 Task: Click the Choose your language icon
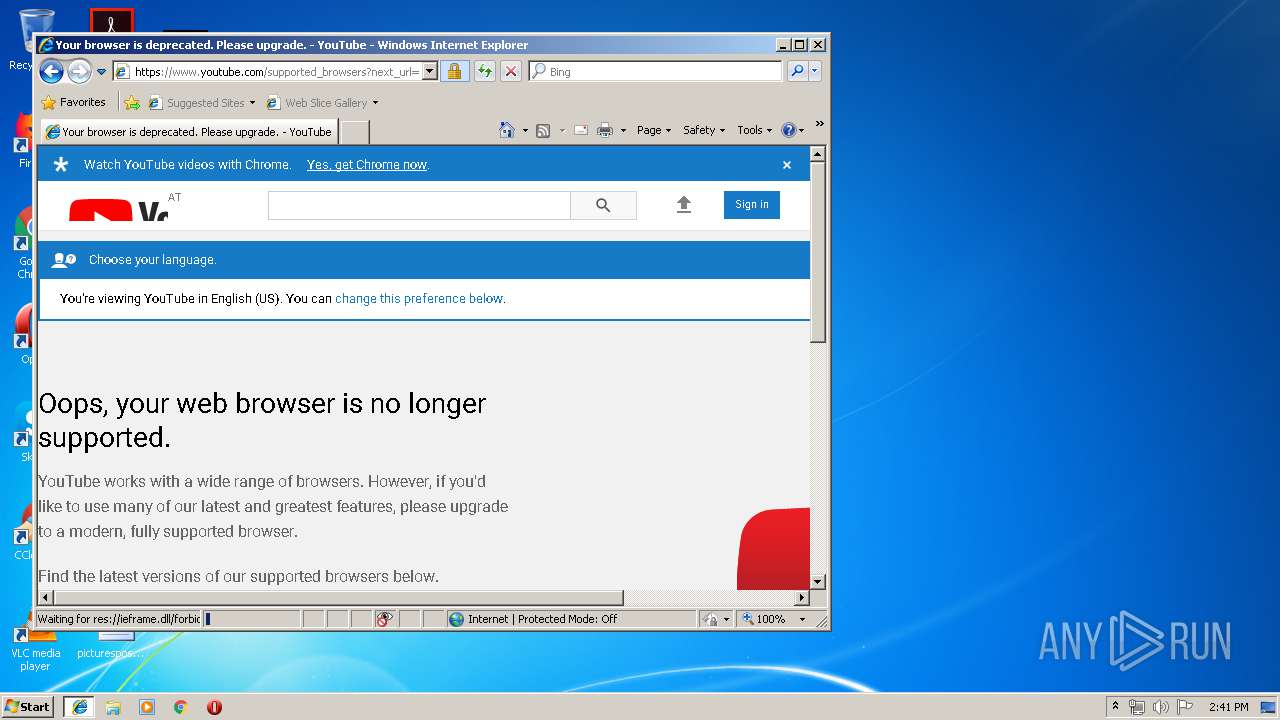(64, 260)
